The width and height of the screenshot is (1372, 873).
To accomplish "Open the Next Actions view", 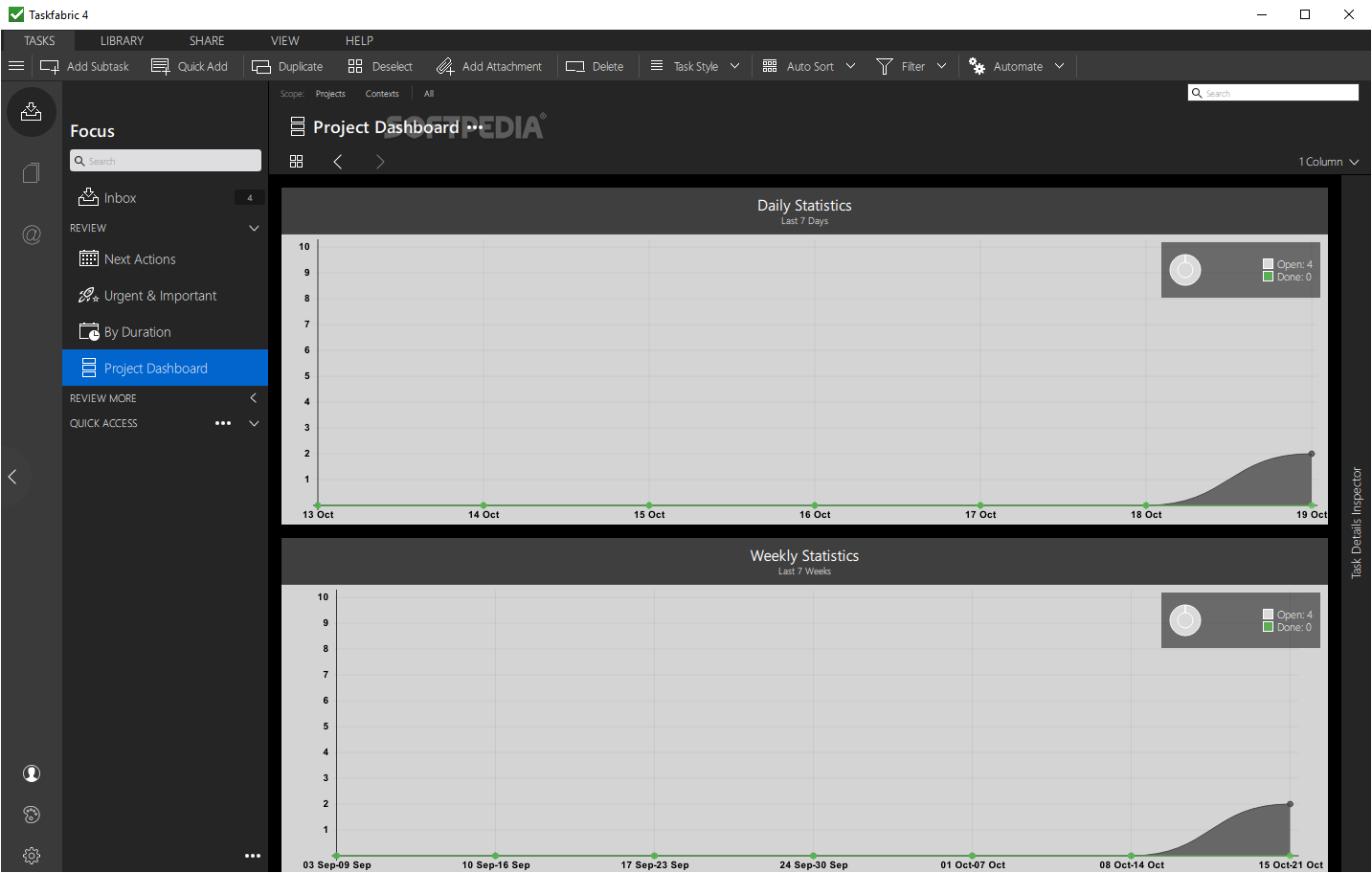I will 165,259.
